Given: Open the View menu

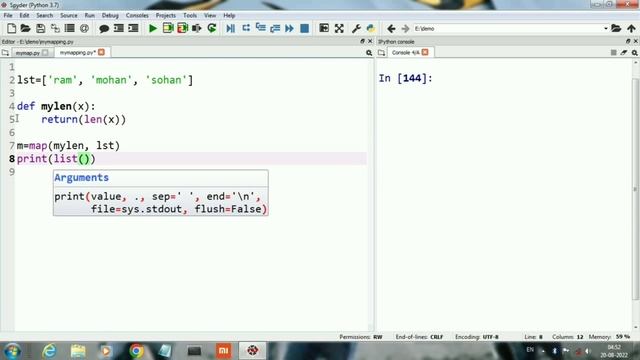Looking at the screenshot, I should pos(210,16).
